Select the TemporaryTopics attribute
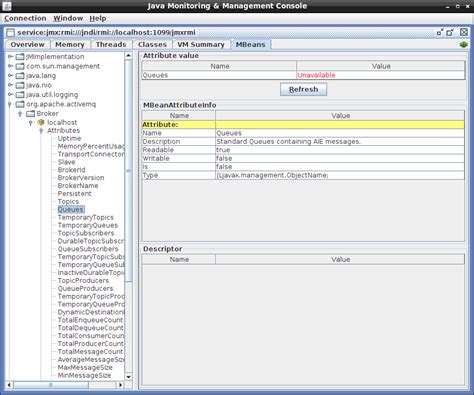This screenshot has width=474, height=395. tap(86, 217)
